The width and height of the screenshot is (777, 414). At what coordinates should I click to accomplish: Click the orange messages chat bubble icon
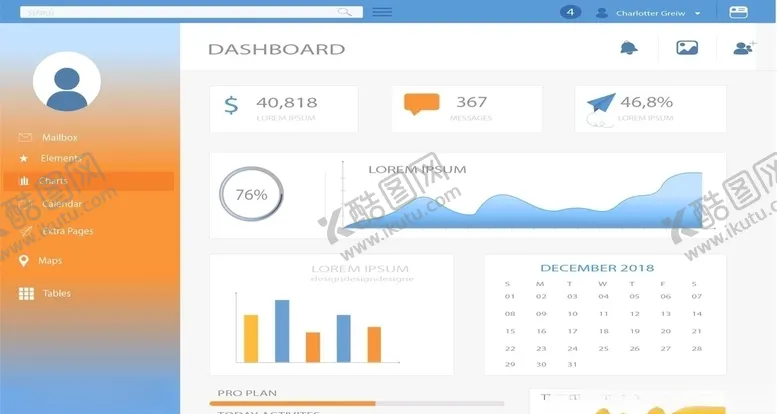(x=421, y=103)
